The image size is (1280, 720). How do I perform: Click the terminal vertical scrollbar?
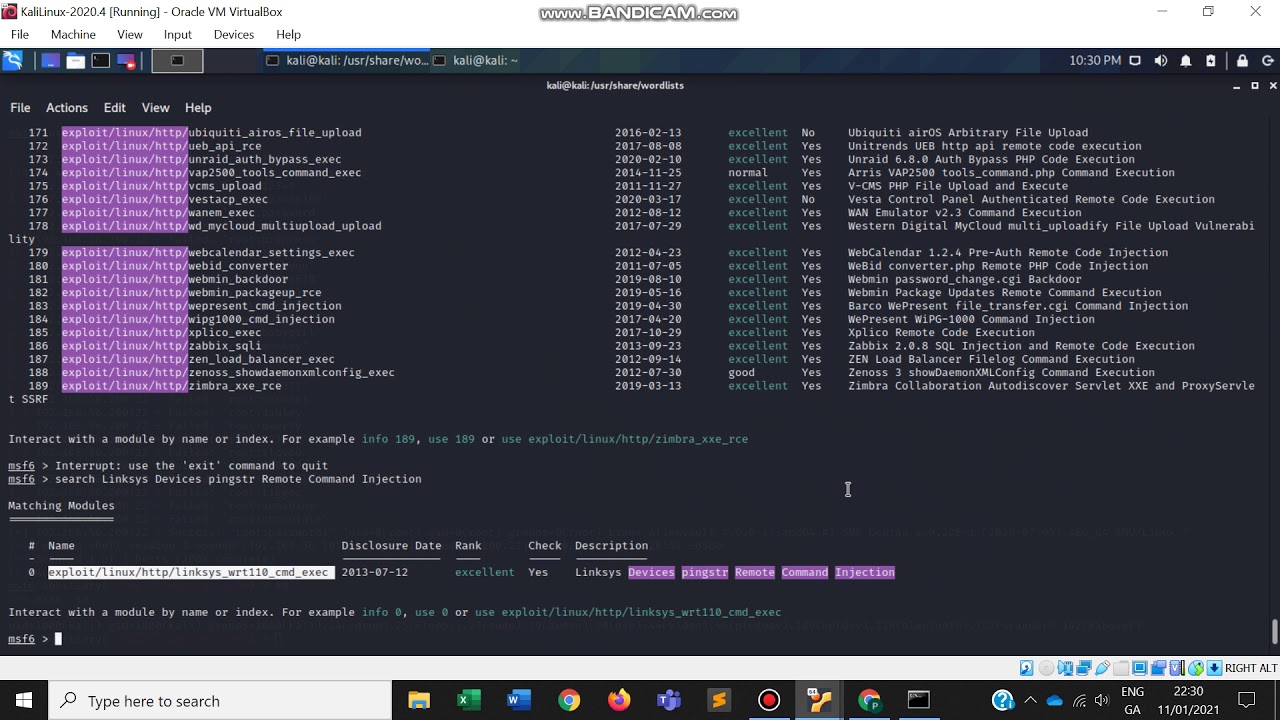(x=1274, y=633)
